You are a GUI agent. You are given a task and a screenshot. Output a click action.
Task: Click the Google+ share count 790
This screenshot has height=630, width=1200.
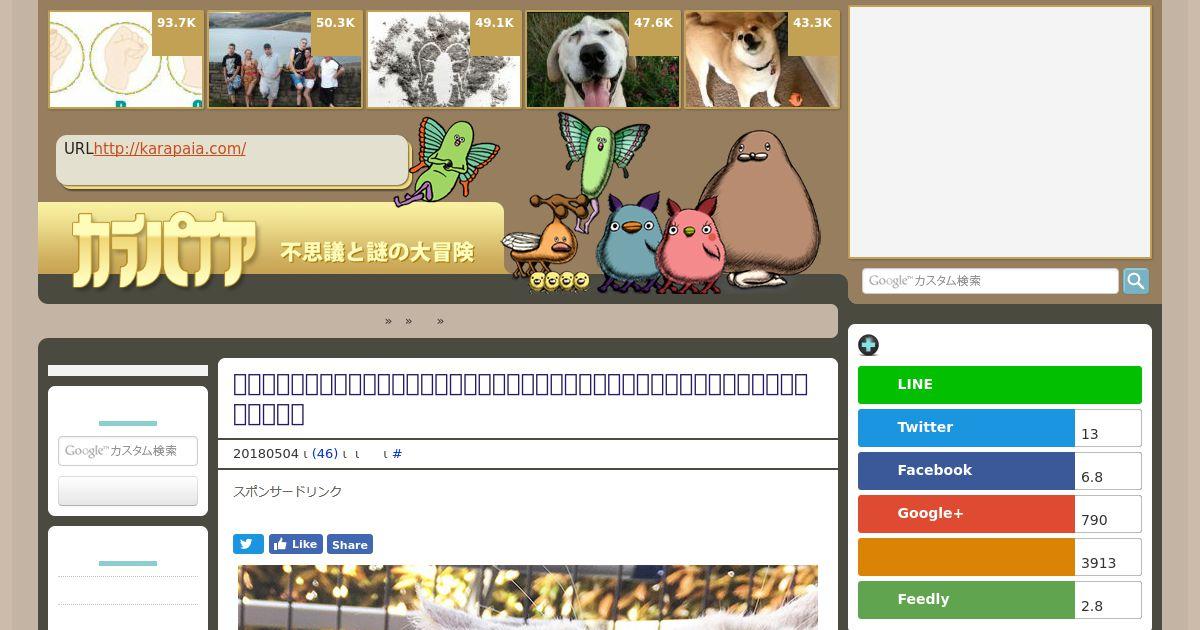[1108, 515]
